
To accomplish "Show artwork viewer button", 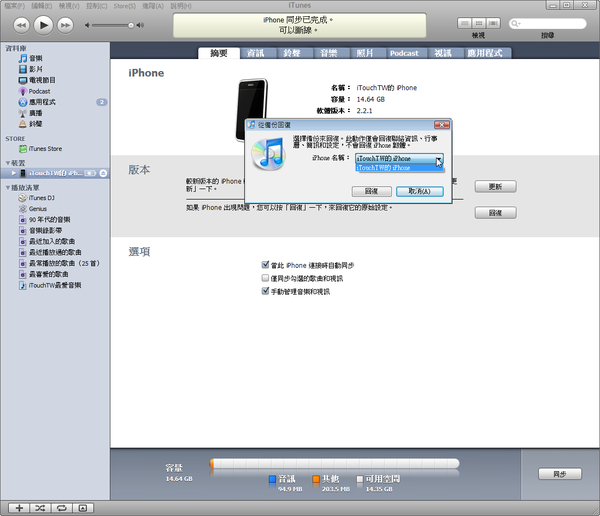I will tap(83, 508).
